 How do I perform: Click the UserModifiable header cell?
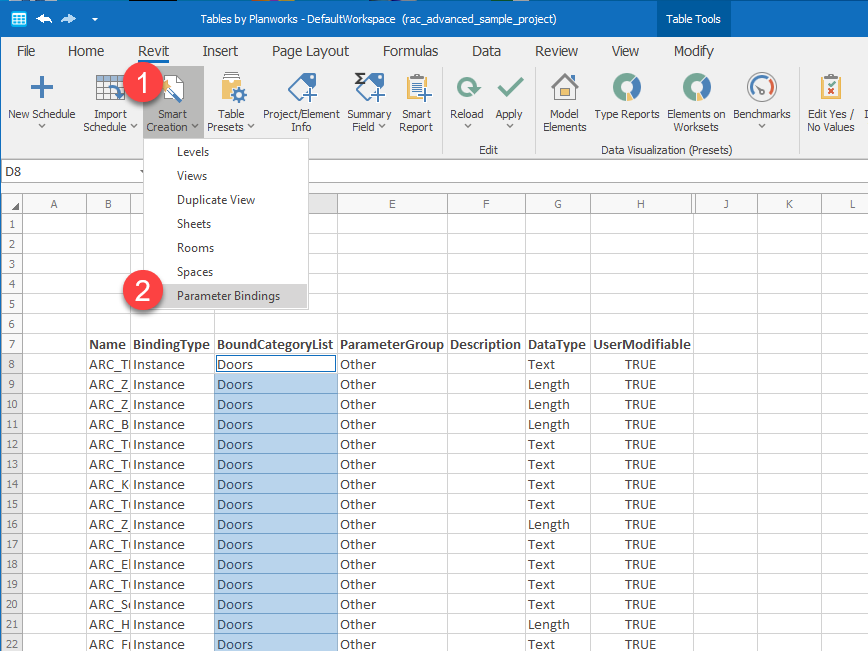(642, 344)
